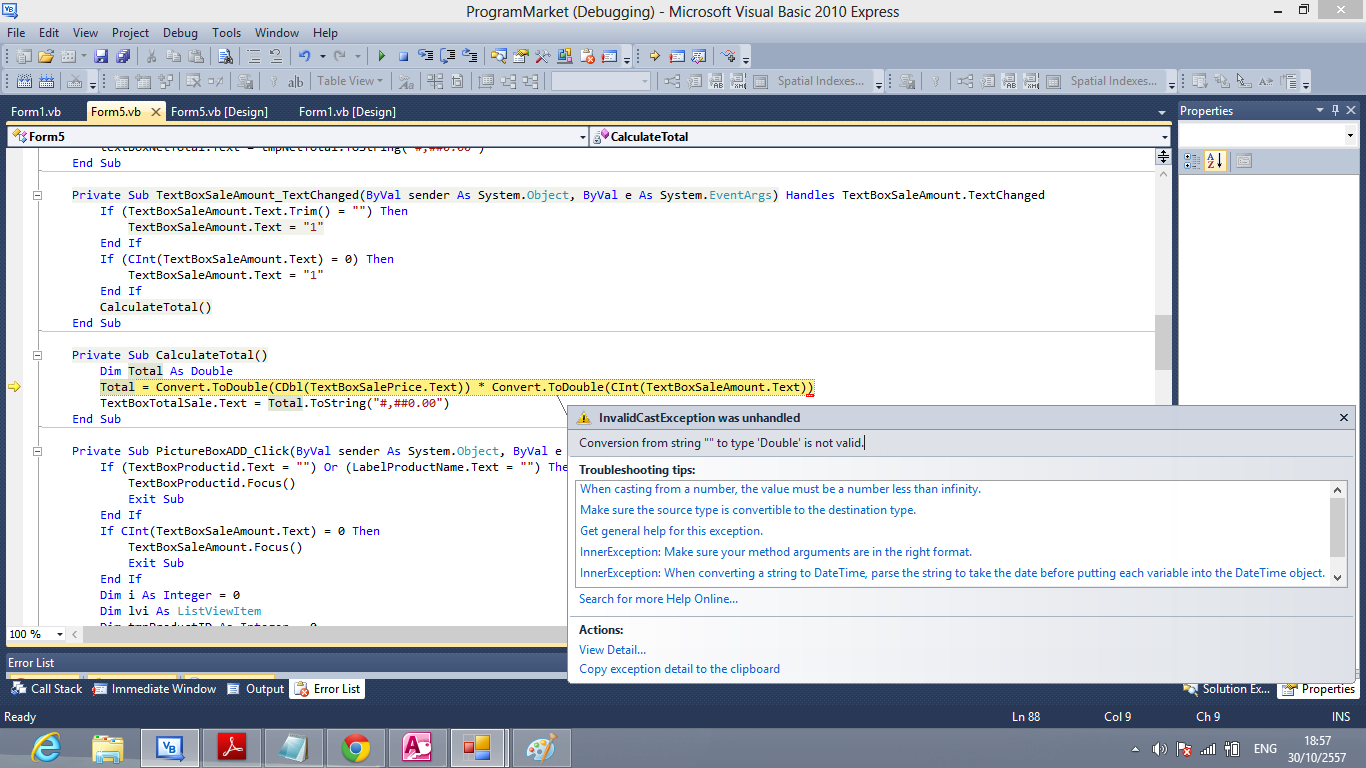Image resolution: width=1366 pixels, height=768 pixels.
Task: Click the View Detail... link
Action: click(612, 650)
